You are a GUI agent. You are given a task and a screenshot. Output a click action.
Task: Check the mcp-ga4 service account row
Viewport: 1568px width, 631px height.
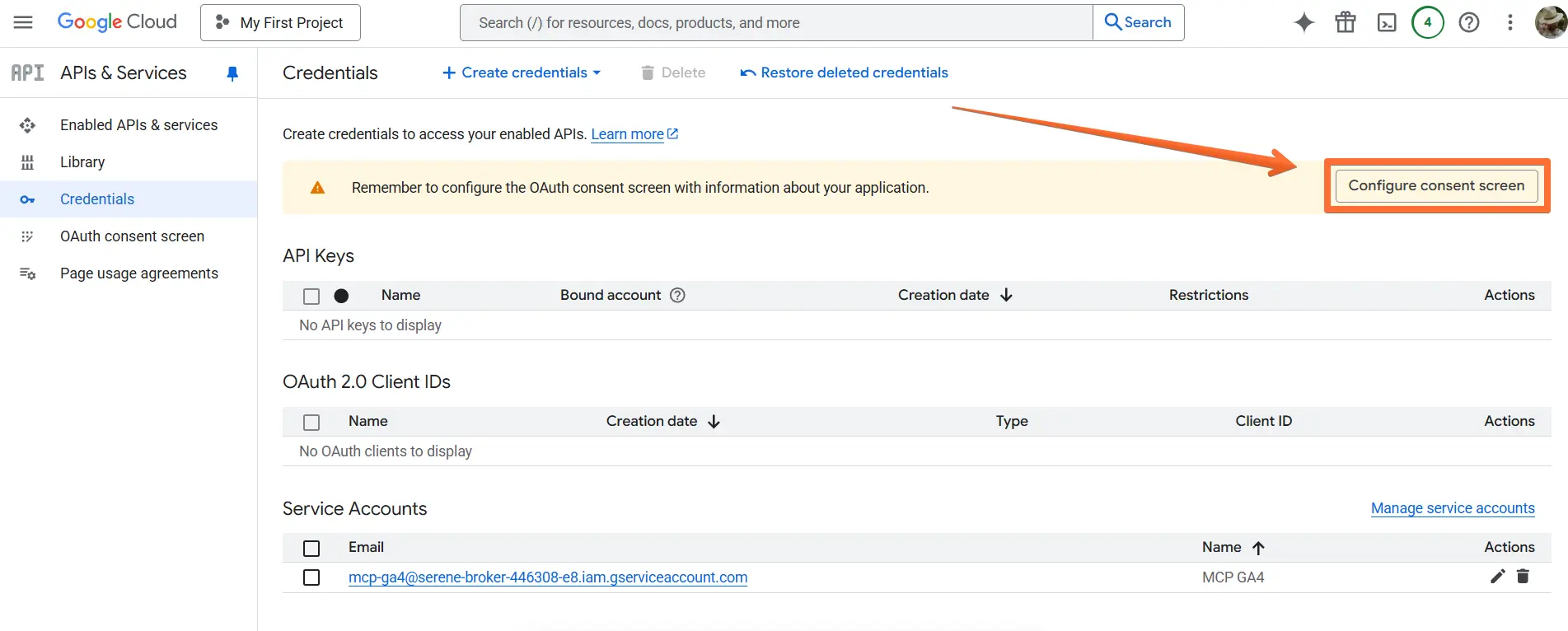point(311,577)
